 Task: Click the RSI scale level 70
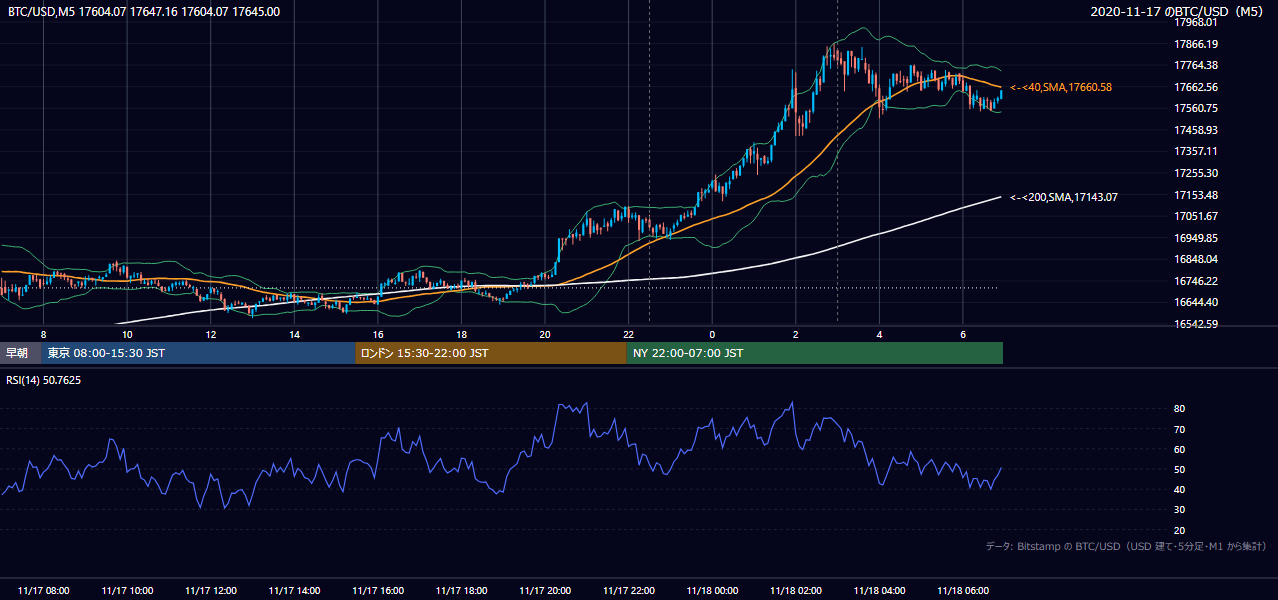tap(1179, 429)
